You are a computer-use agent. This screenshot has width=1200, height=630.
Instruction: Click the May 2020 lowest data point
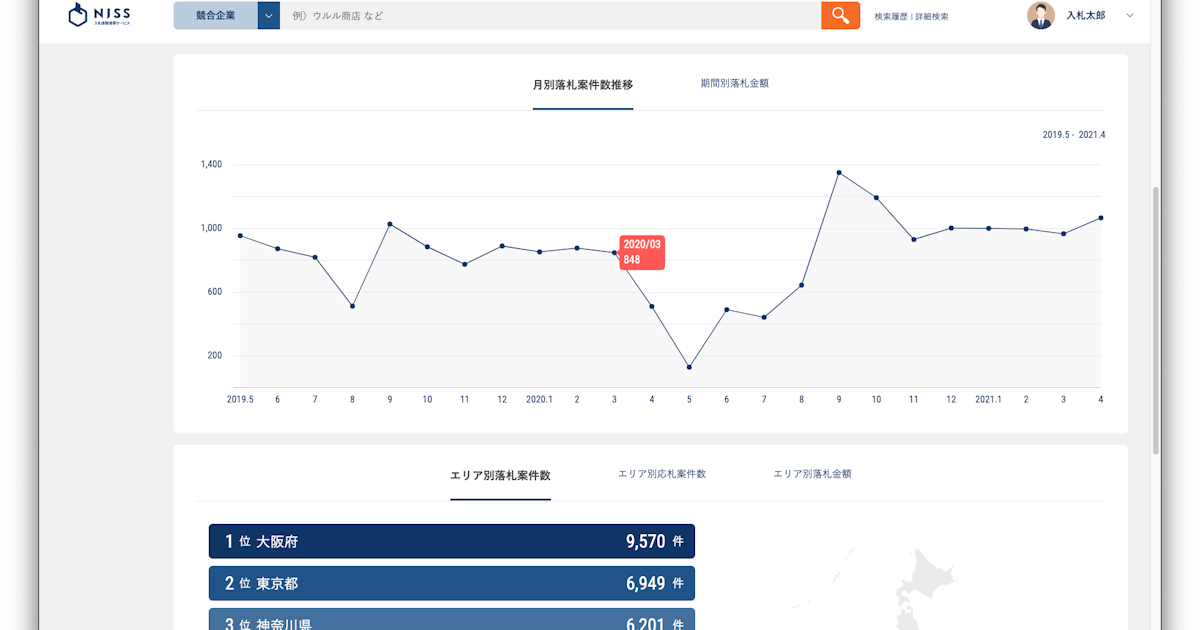tap(689, 367)
